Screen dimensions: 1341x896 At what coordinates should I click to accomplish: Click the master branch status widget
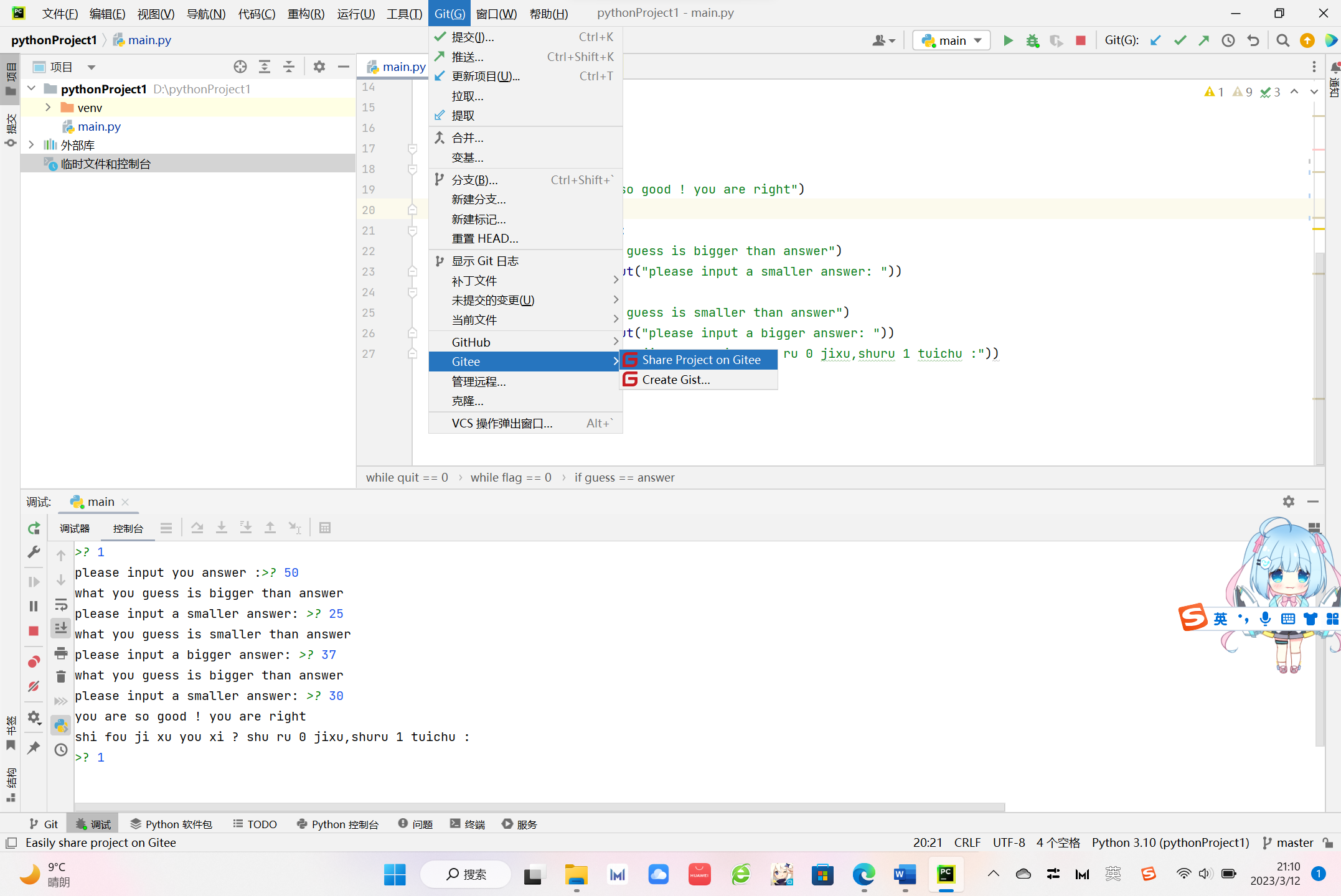click(1288, 842)
